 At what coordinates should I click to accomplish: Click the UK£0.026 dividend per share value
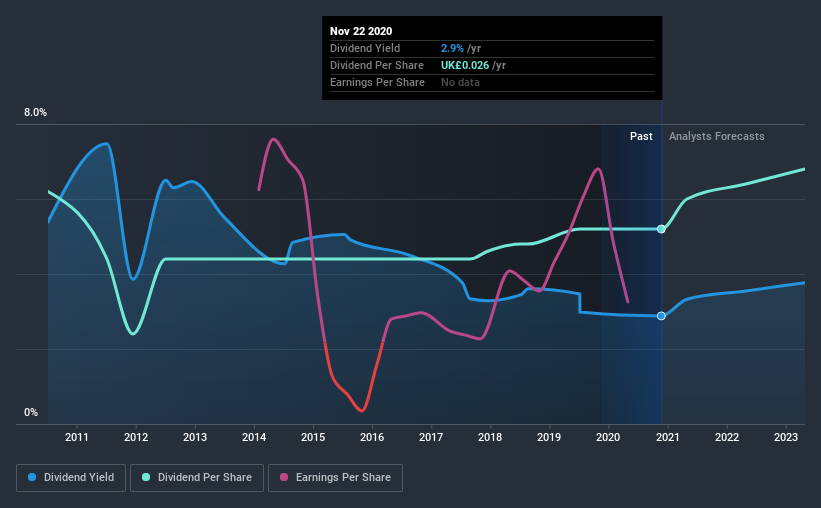tap(465, 65)
